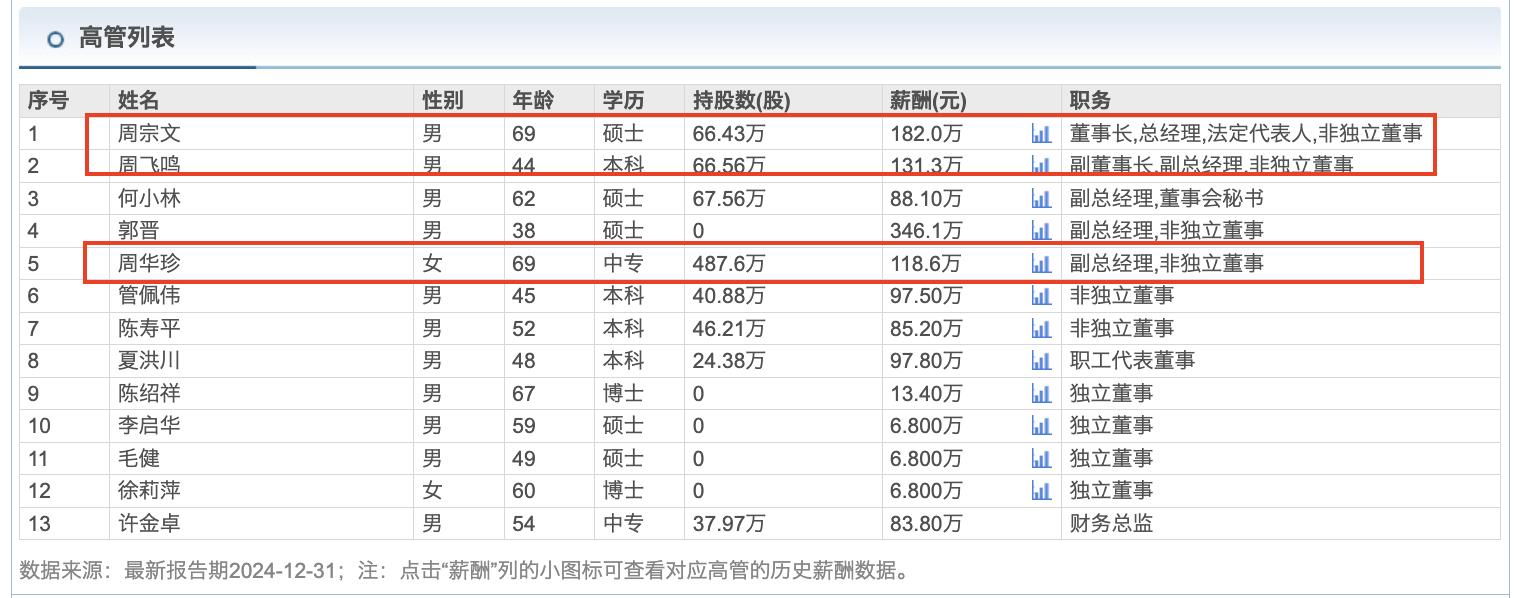Select the name 陈绍祥
The height and width of the screenshot is (598, 1522).
(x=149, y=394)
